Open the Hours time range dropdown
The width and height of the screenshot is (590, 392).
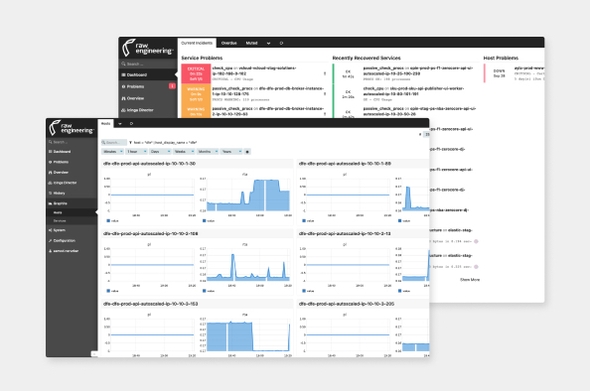[136, 152]
